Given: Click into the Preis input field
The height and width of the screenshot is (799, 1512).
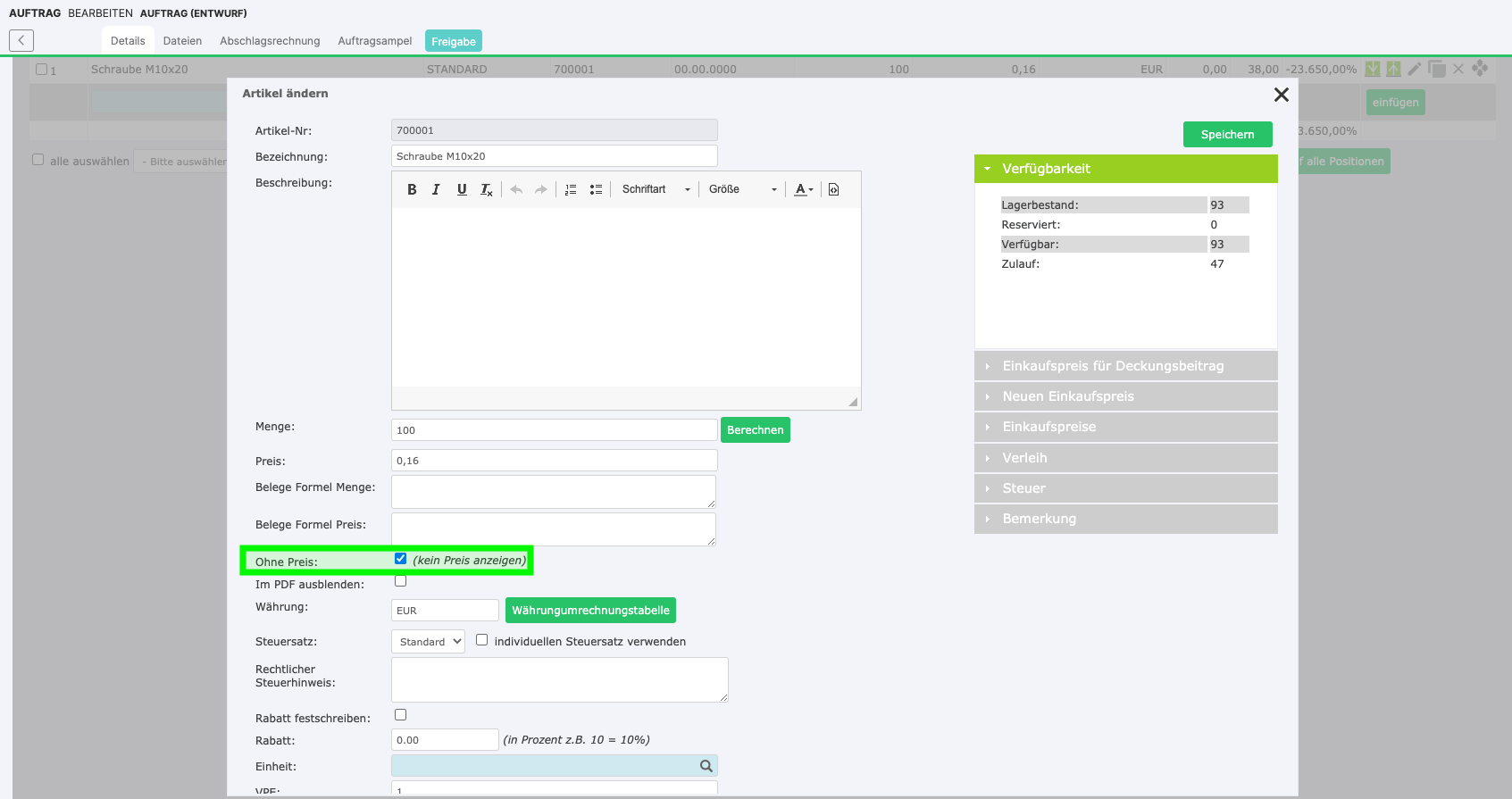Looking at the screenshot, I should coord(554,461).
